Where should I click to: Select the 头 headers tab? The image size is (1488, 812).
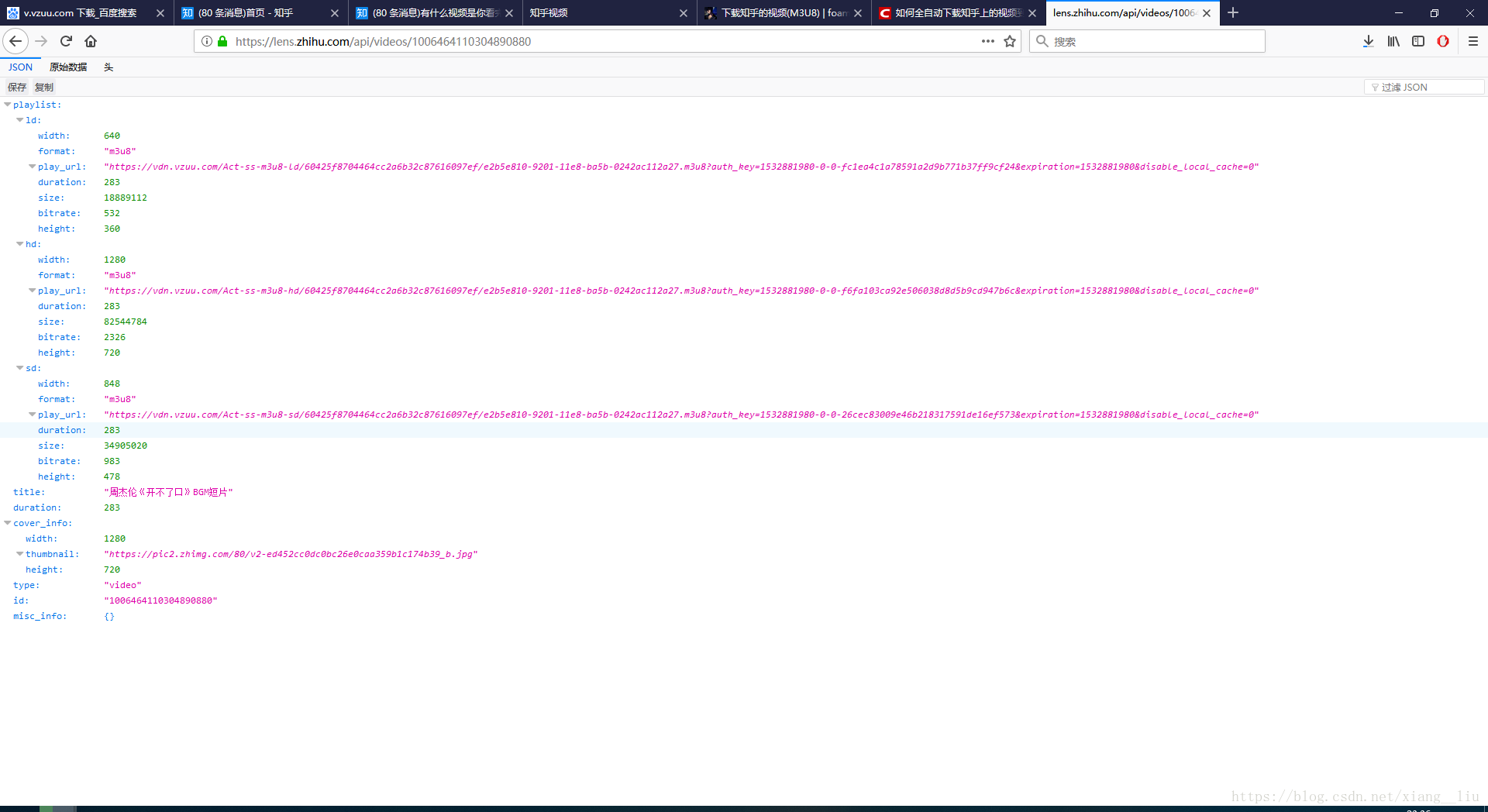[108, 67]
